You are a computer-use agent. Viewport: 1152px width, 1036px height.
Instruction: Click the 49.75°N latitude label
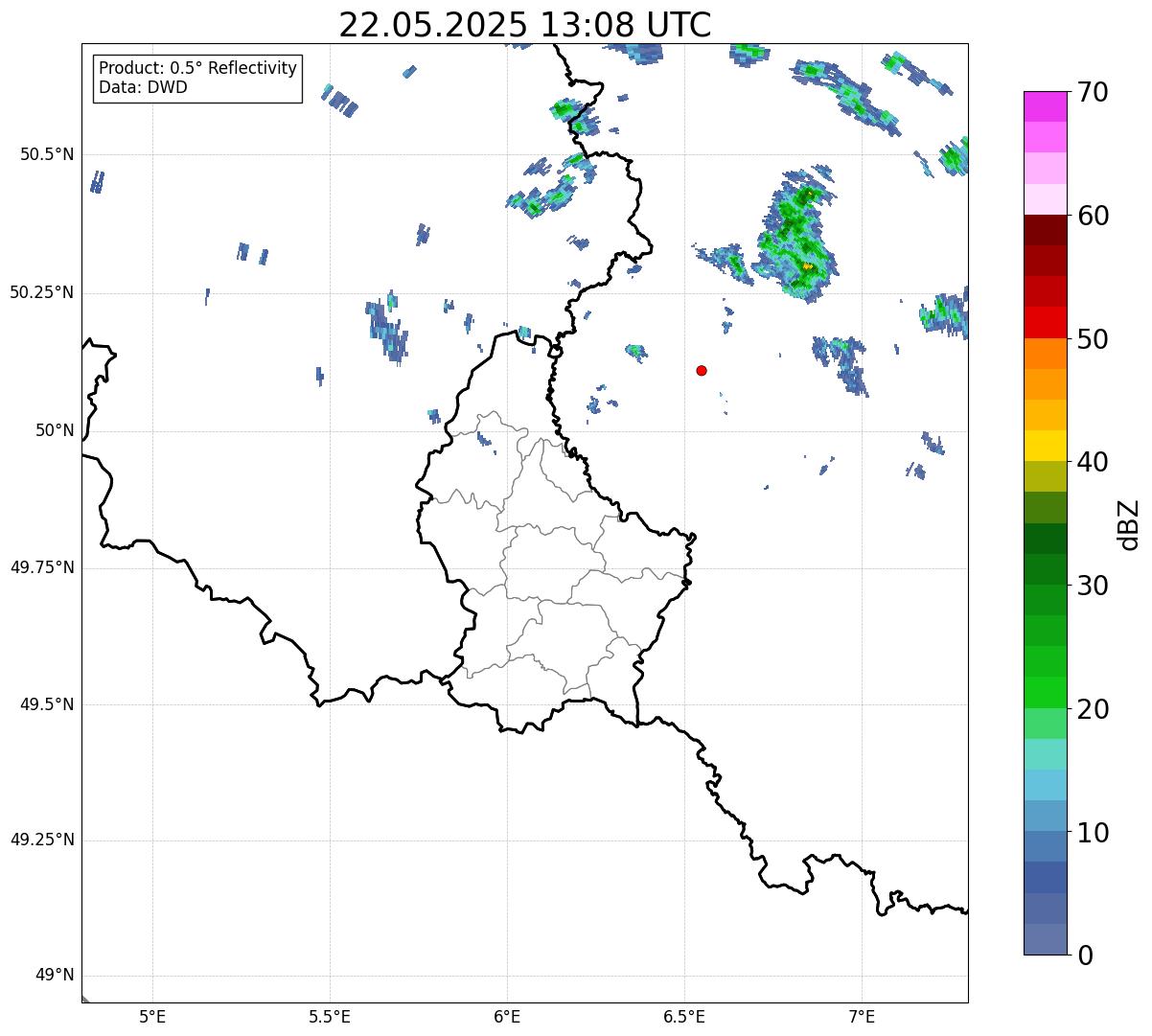[42, 567]
